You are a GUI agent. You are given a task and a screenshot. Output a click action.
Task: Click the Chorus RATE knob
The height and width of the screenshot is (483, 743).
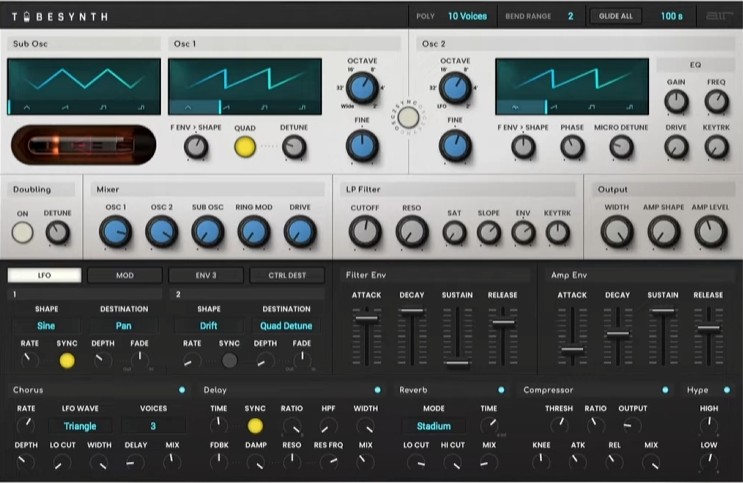tap(26, 425)
